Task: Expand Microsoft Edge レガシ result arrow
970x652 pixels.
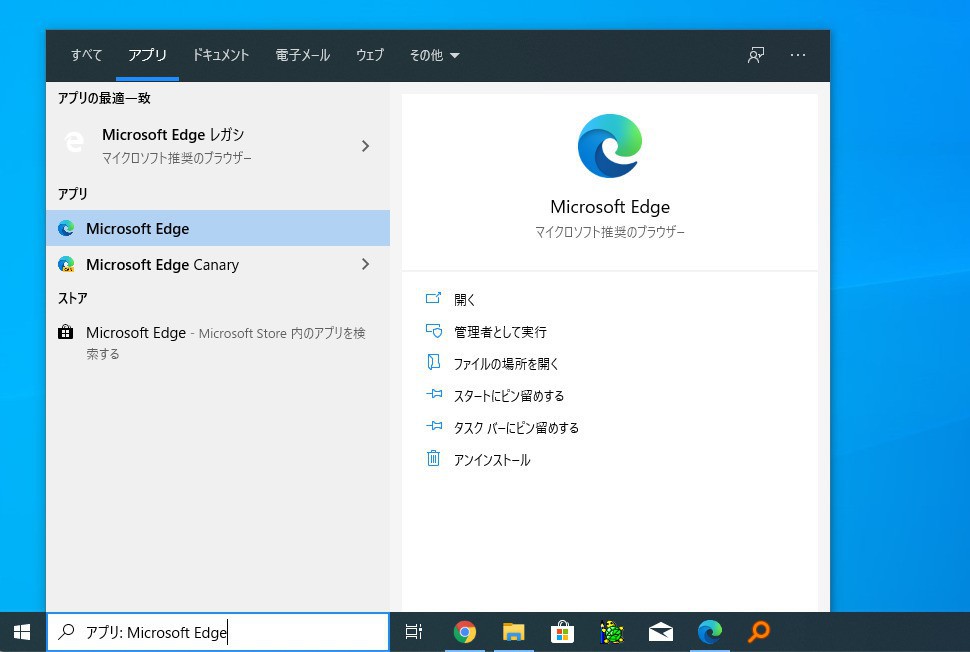Action: pyautogui.click(x=365, y=146)
